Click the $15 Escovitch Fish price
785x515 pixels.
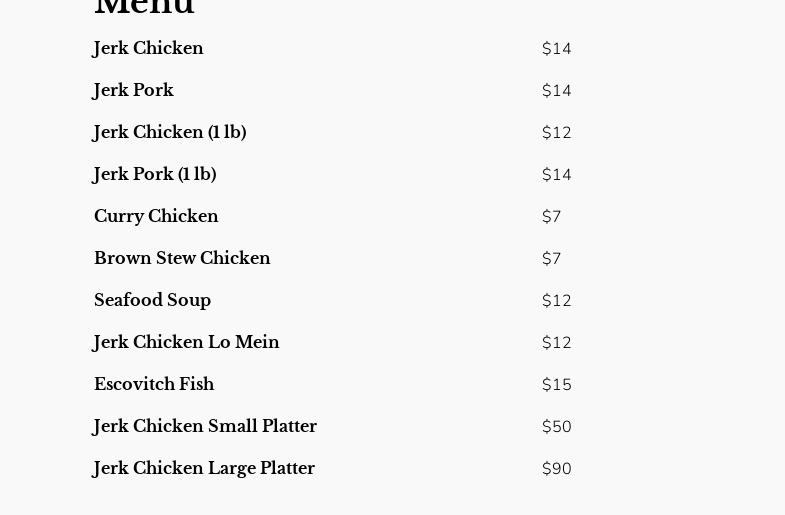(557, 385)
